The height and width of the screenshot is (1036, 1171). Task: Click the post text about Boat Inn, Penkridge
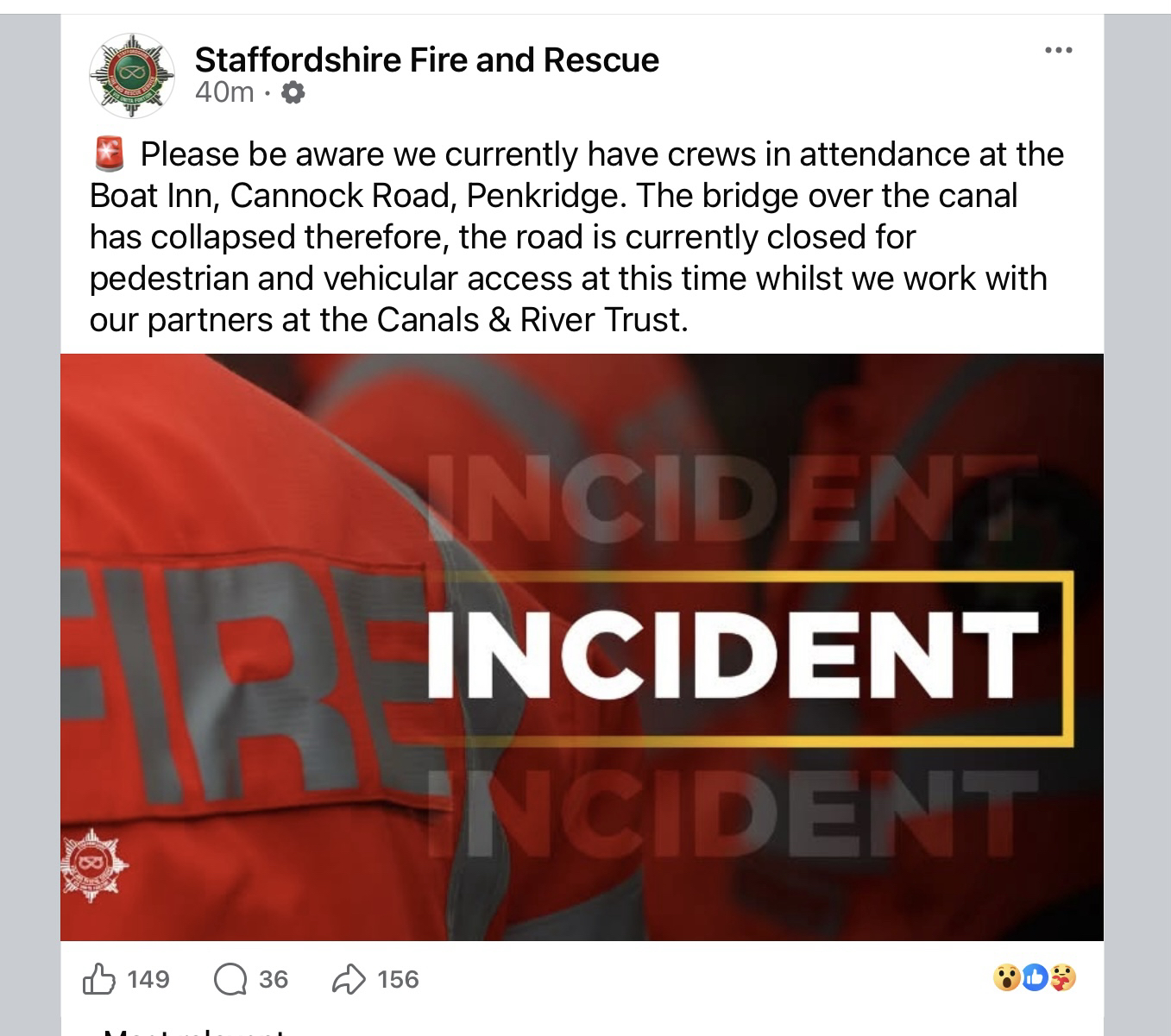click(577, 237)
